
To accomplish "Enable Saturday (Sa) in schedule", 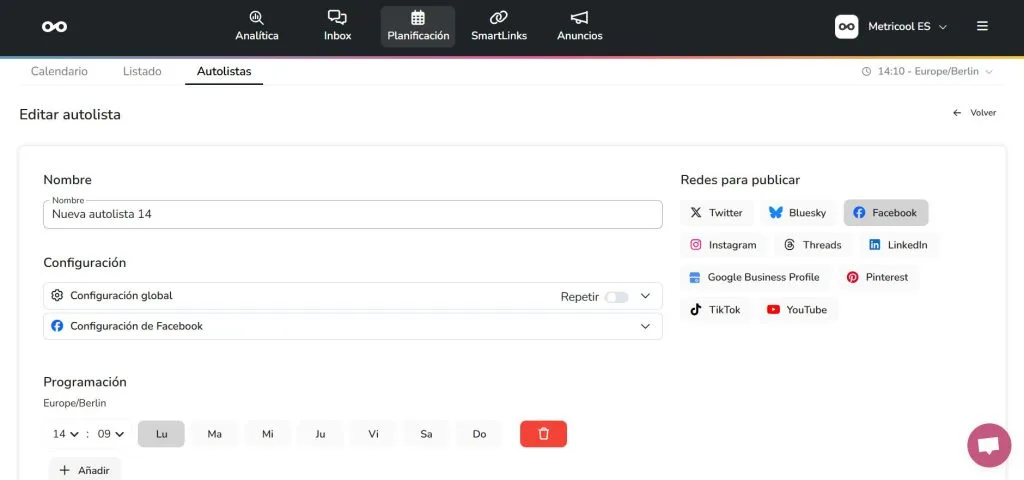I will (x=426, y=434).
